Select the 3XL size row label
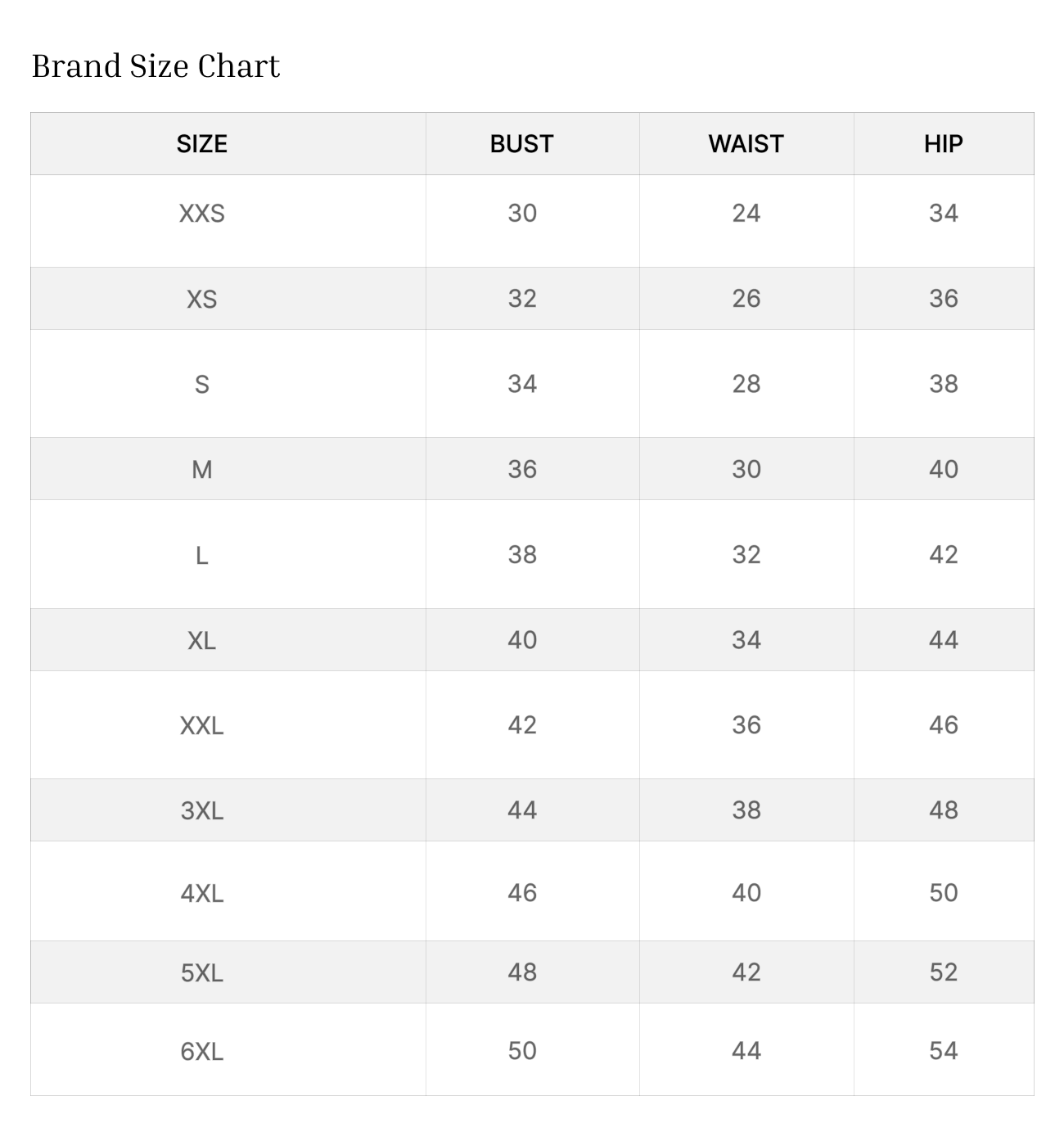The width and height of the screenshot is (1064, 1141). point(201,810)
